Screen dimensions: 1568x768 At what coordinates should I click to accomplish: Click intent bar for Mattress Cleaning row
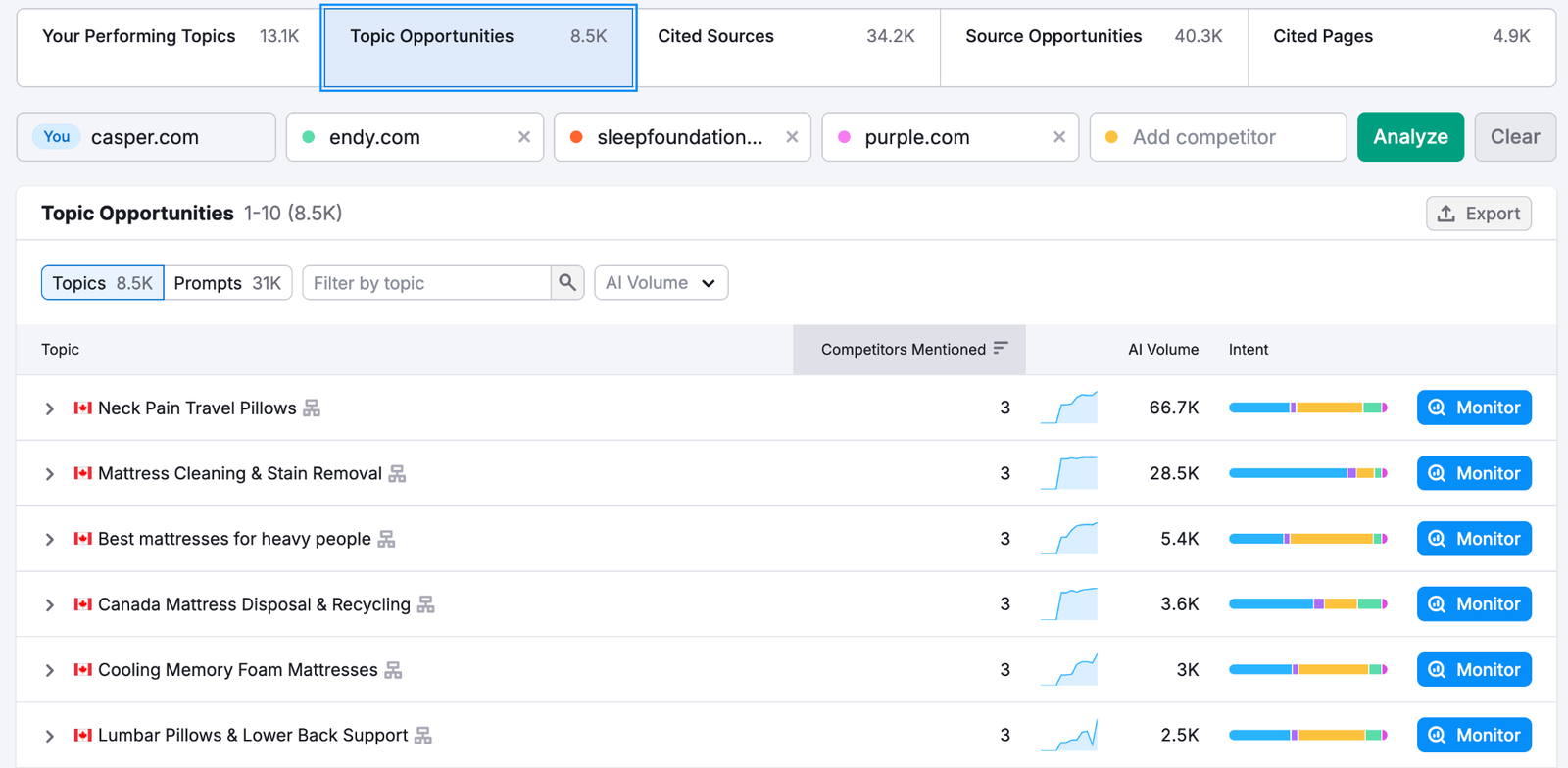click(1308, 473)
